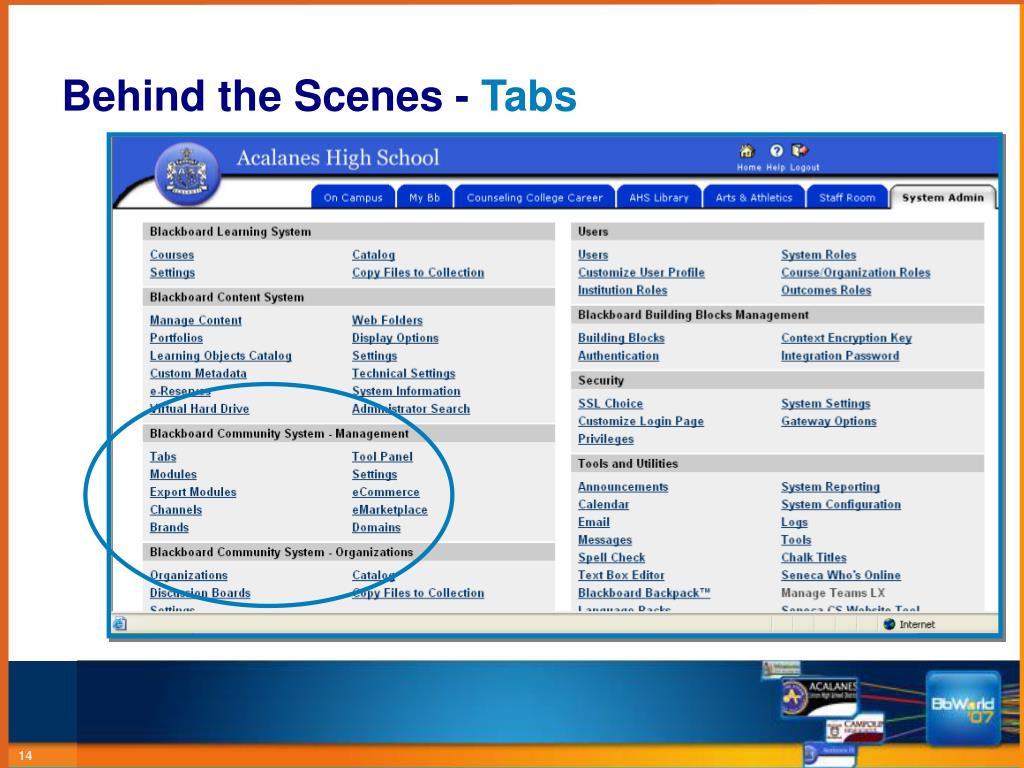Click the Users link

point(593,255)
